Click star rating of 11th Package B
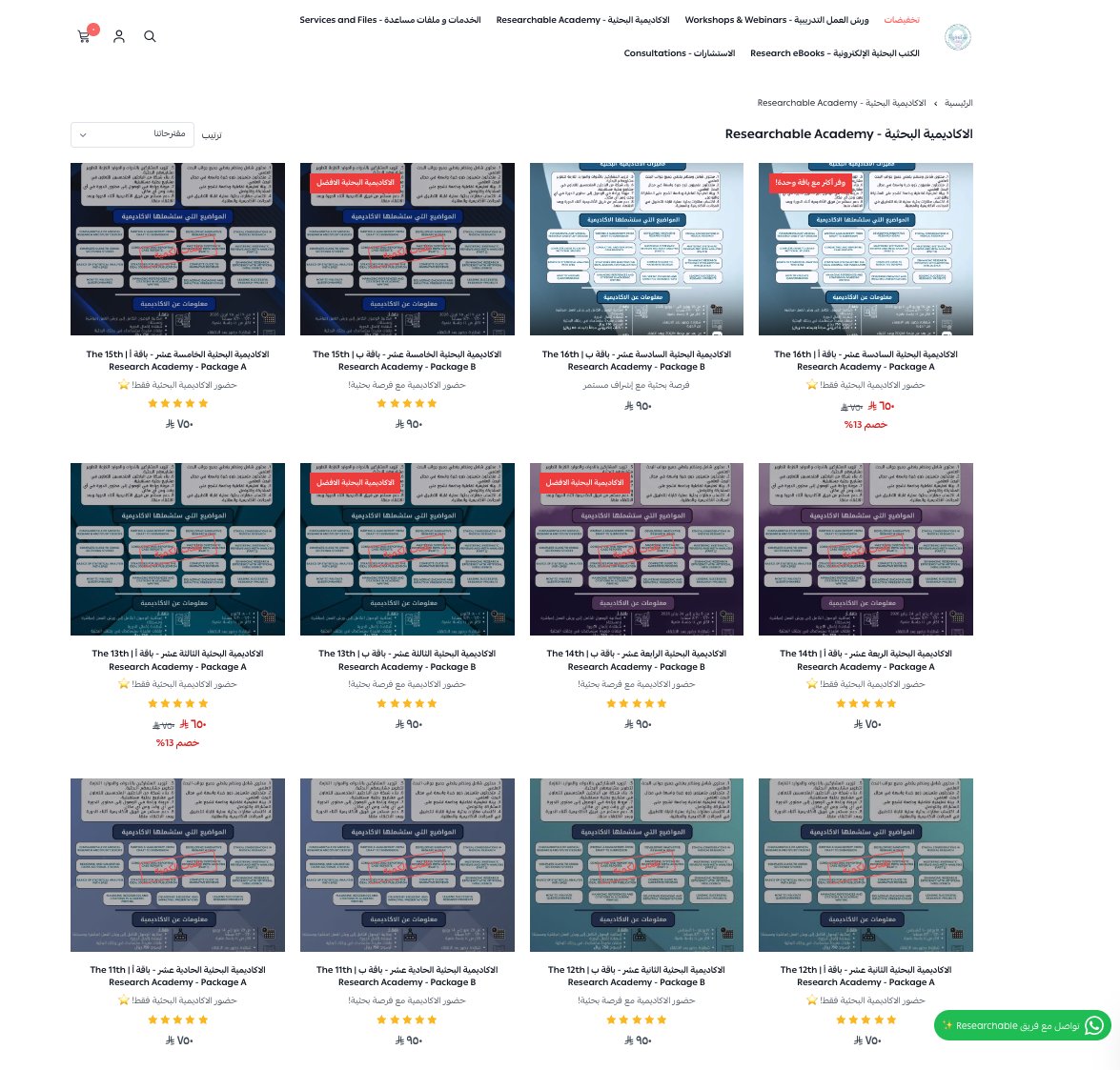Screen dimensions: 1120x1070 point(407,1020)
